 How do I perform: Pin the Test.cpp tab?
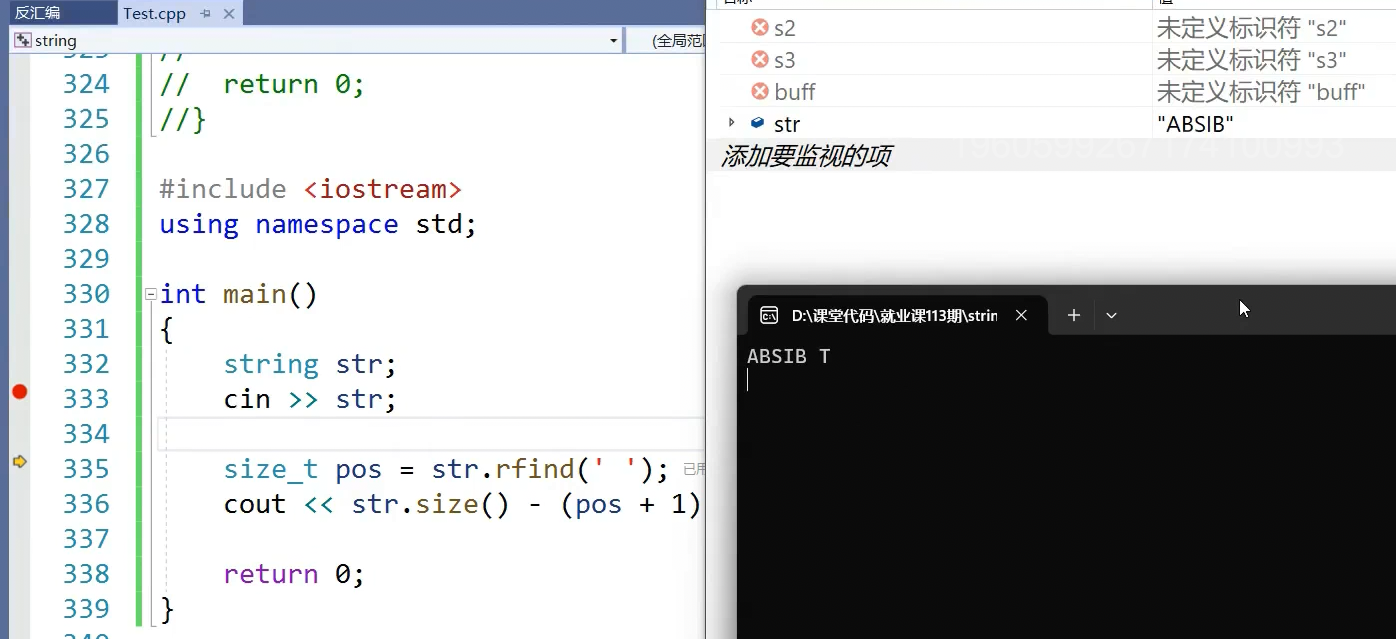(x=206, y=14)
